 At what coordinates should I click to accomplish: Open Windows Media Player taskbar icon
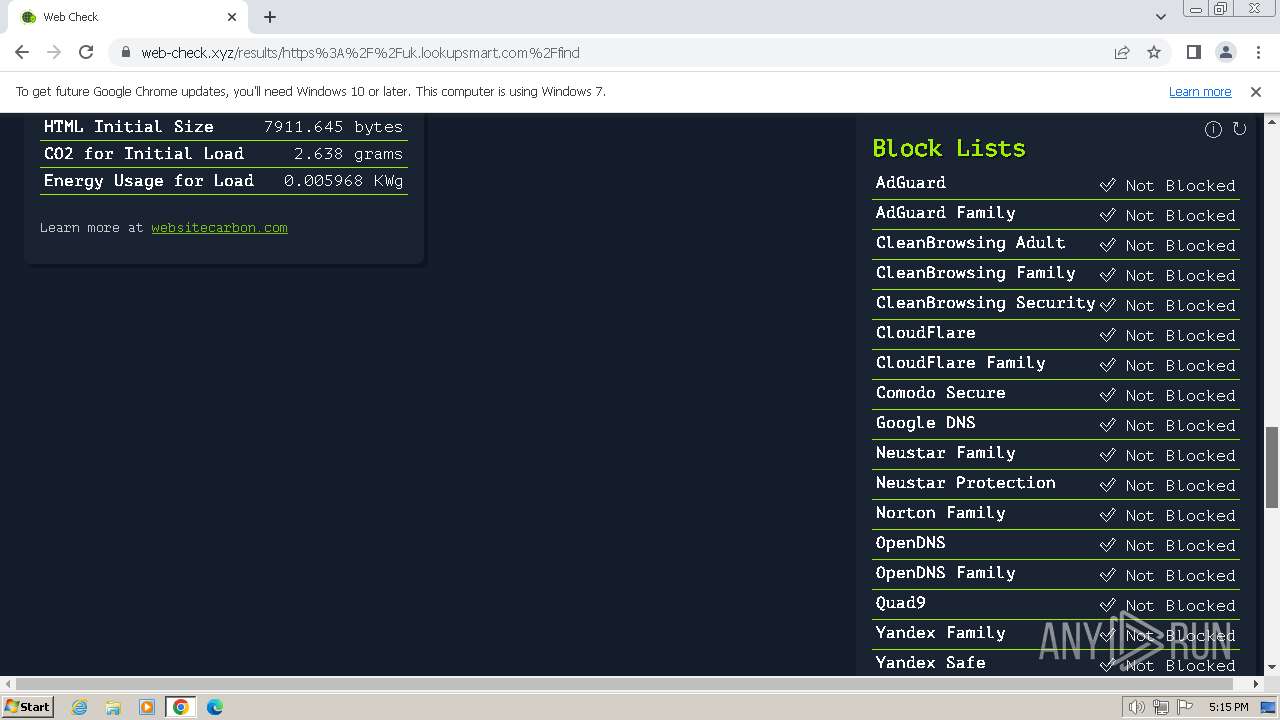point(147,707)
